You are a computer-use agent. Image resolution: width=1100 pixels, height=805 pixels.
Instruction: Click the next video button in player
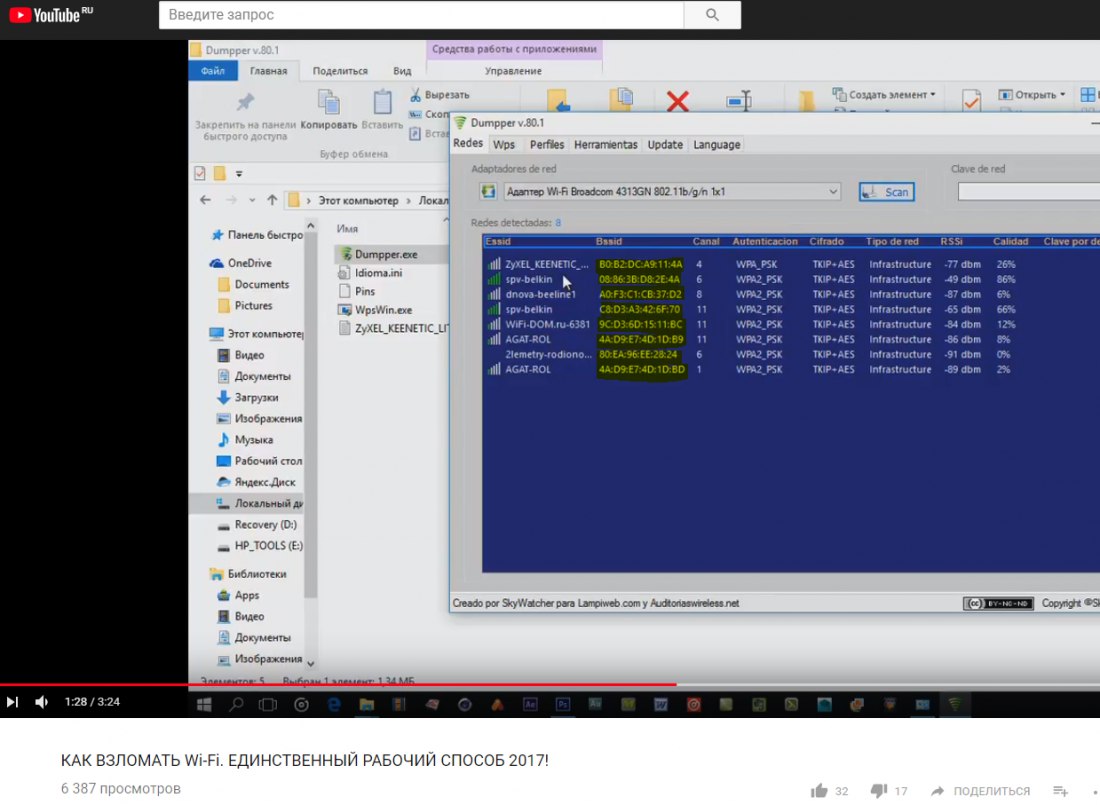(x=12, y=702)
